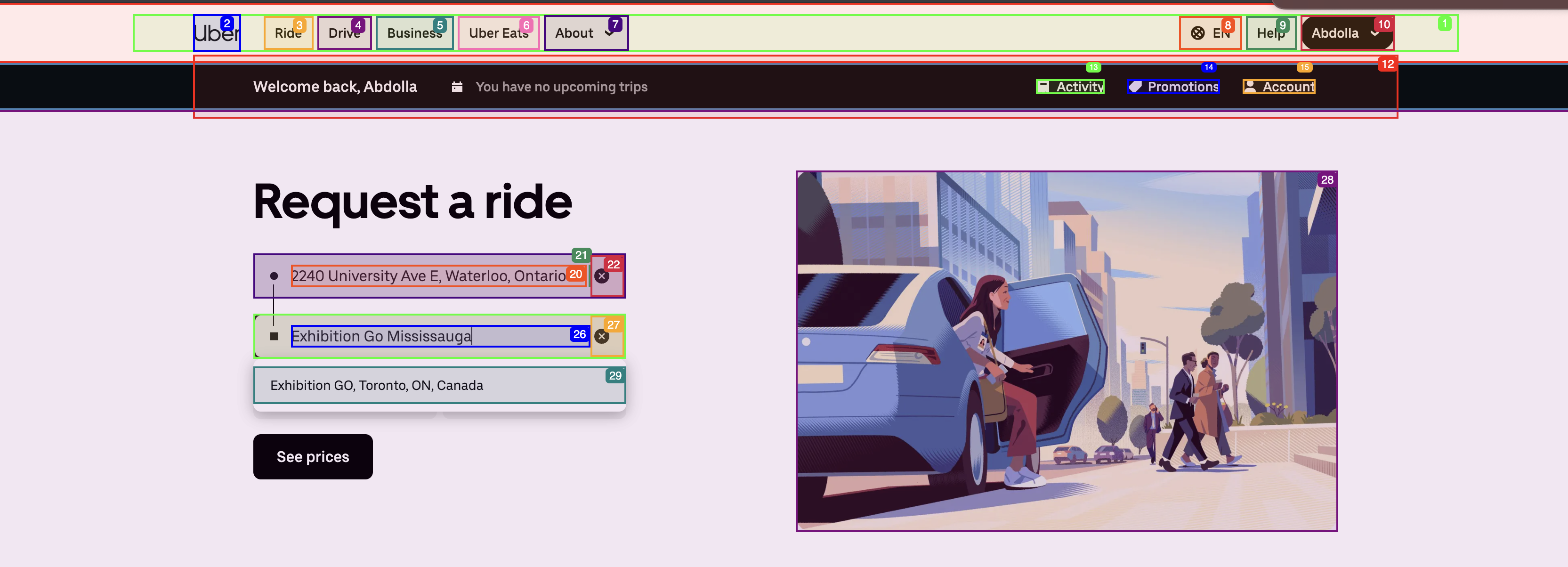Click the globe language icon
Viewport: 1568px width, 567px height.
click(1197, 33)
